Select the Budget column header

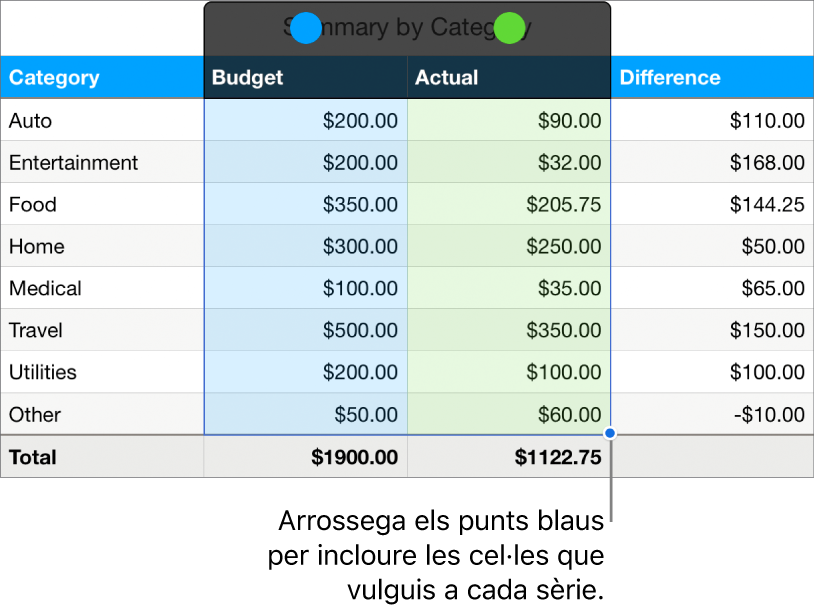pyautogui.click(x=305, y=78)
